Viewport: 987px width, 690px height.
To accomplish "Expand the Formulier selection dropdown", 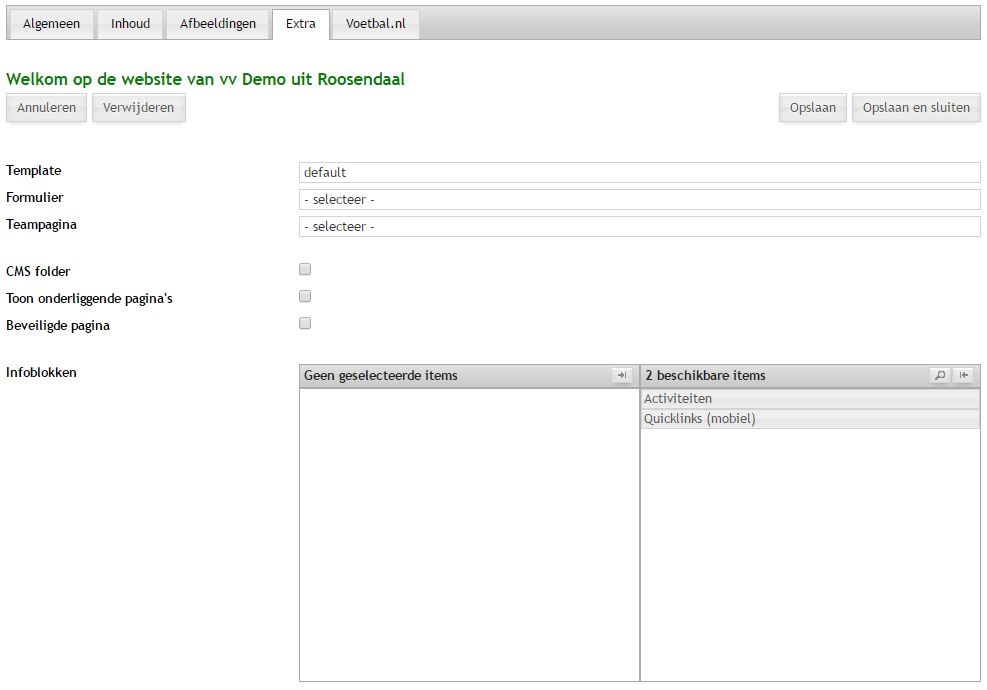I will click(639, 200).
